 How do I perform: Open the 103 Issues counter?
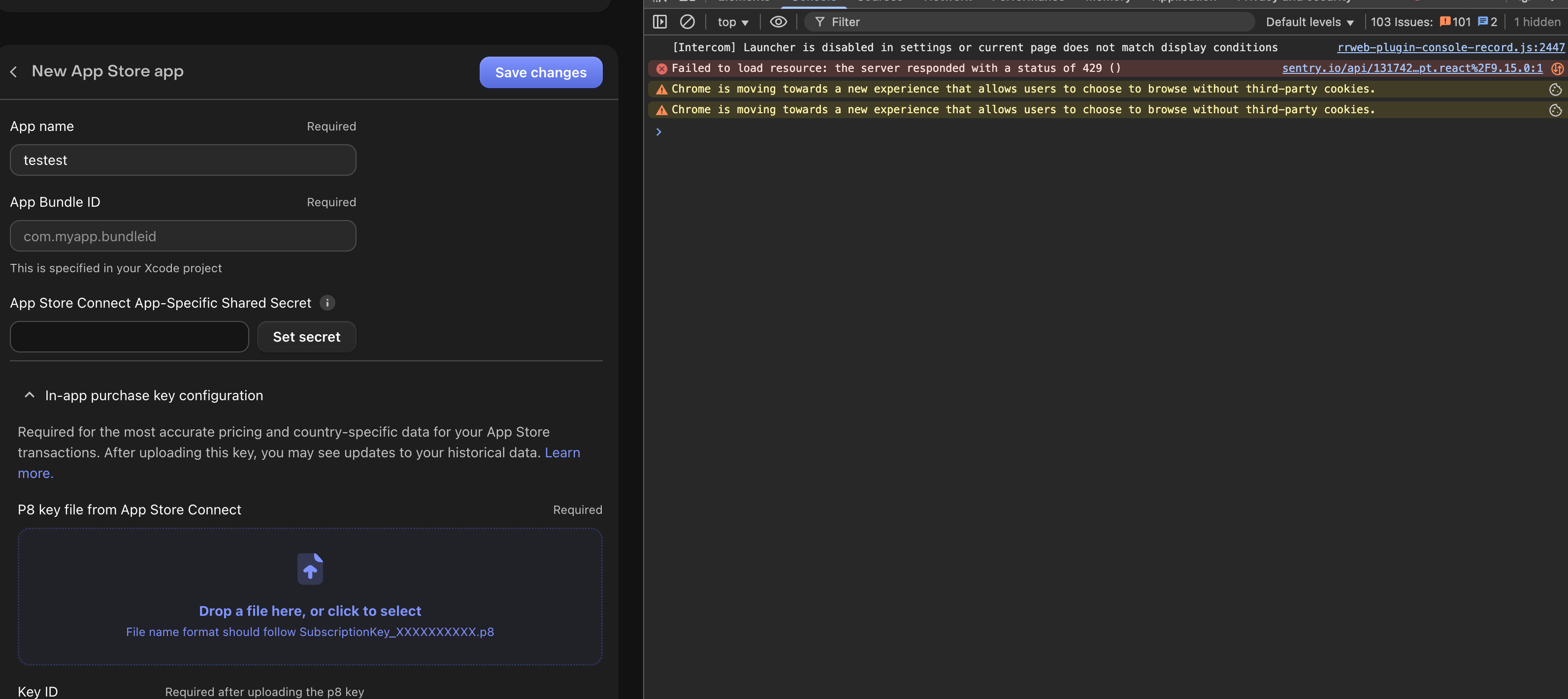[x=1401, y=22]
